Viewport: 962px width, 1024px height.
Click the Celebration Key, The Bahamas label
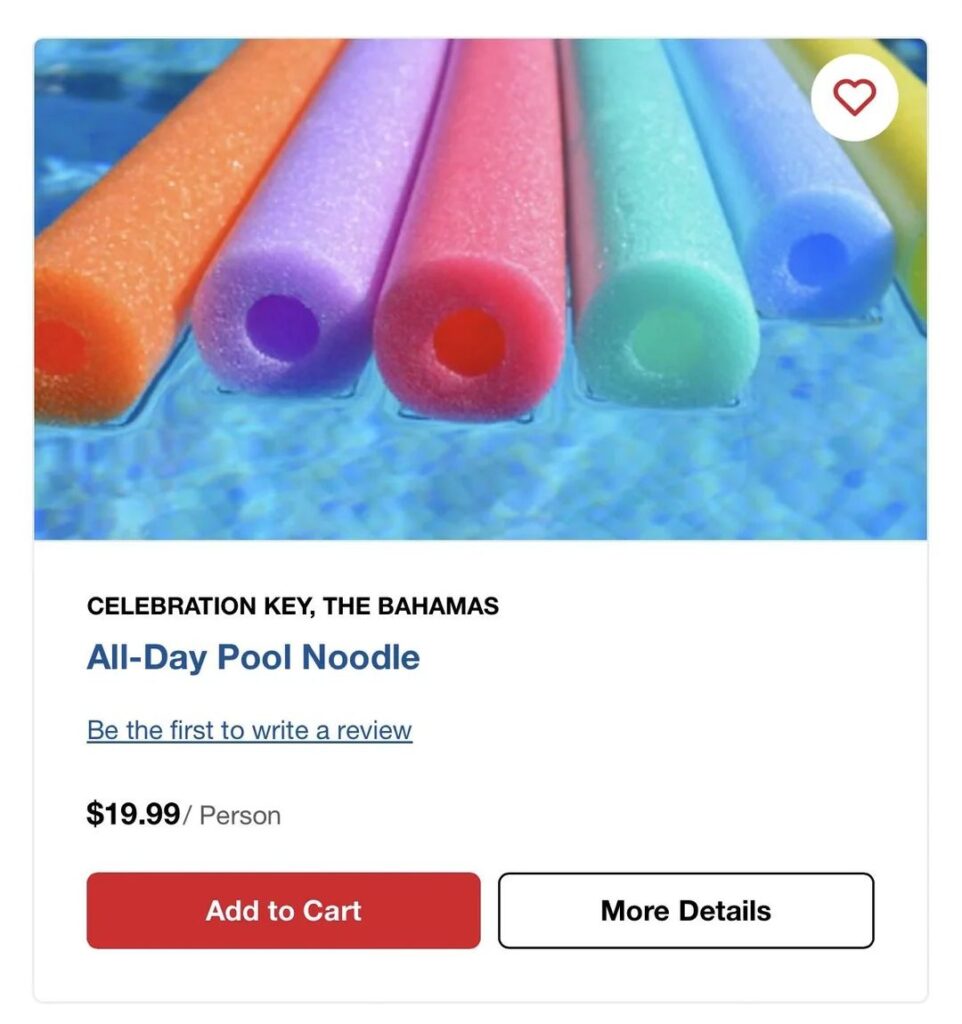tap(292, 606)
